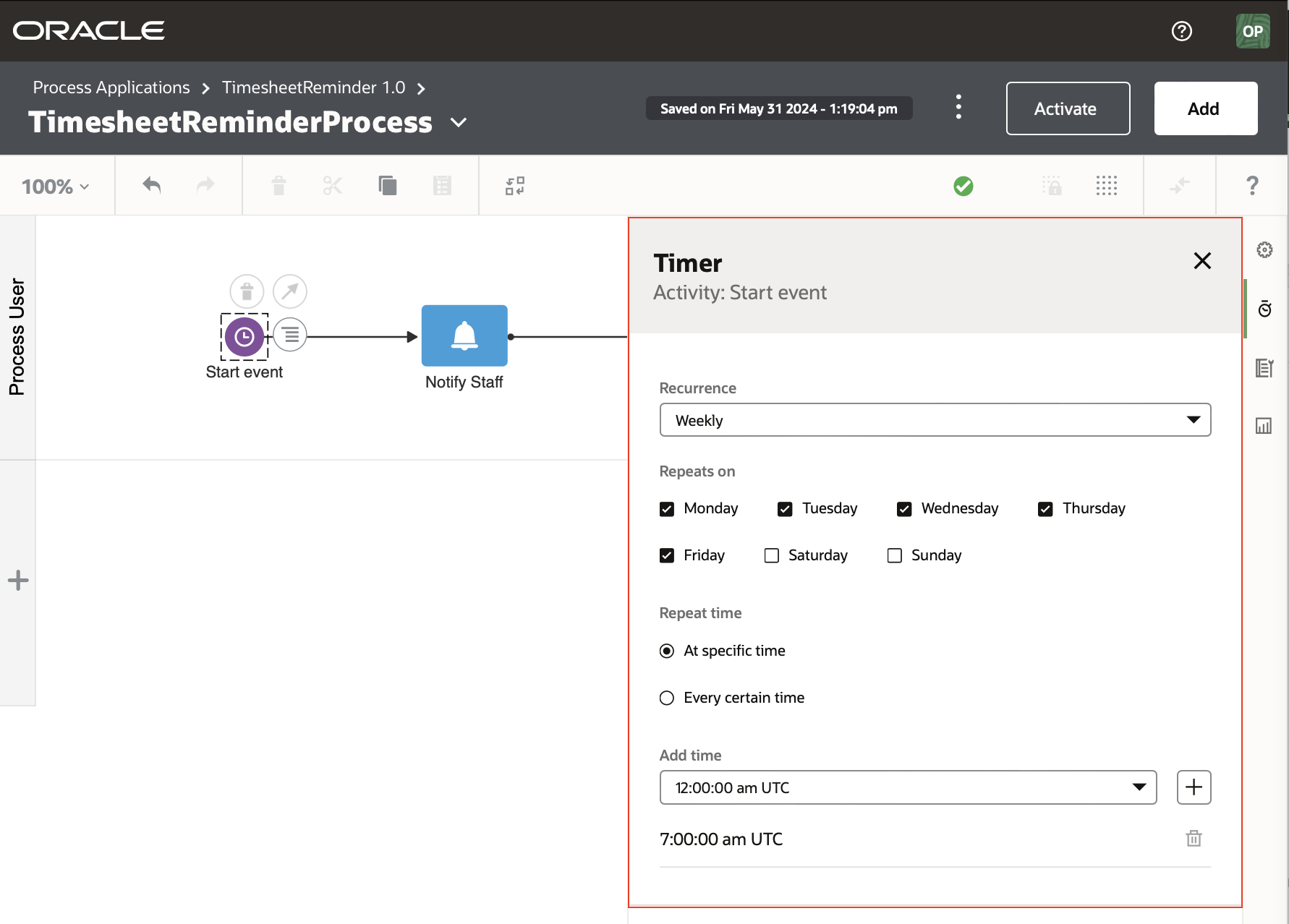The height and width of the screenshot is (924, 1289).
Task: Redo the last undone action
Action: tap(205, 186)
